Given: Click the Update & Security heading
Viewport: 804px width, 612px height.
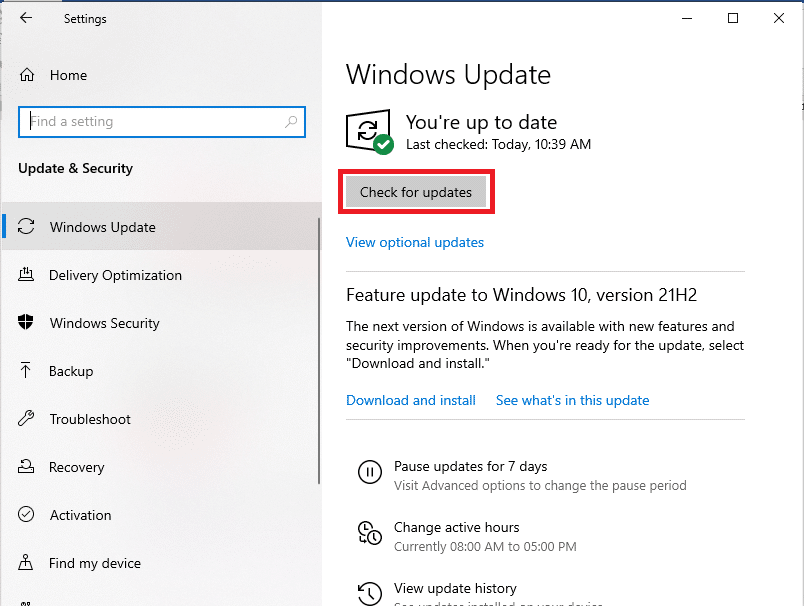Looking at the screenshot, I should point(75,169).
